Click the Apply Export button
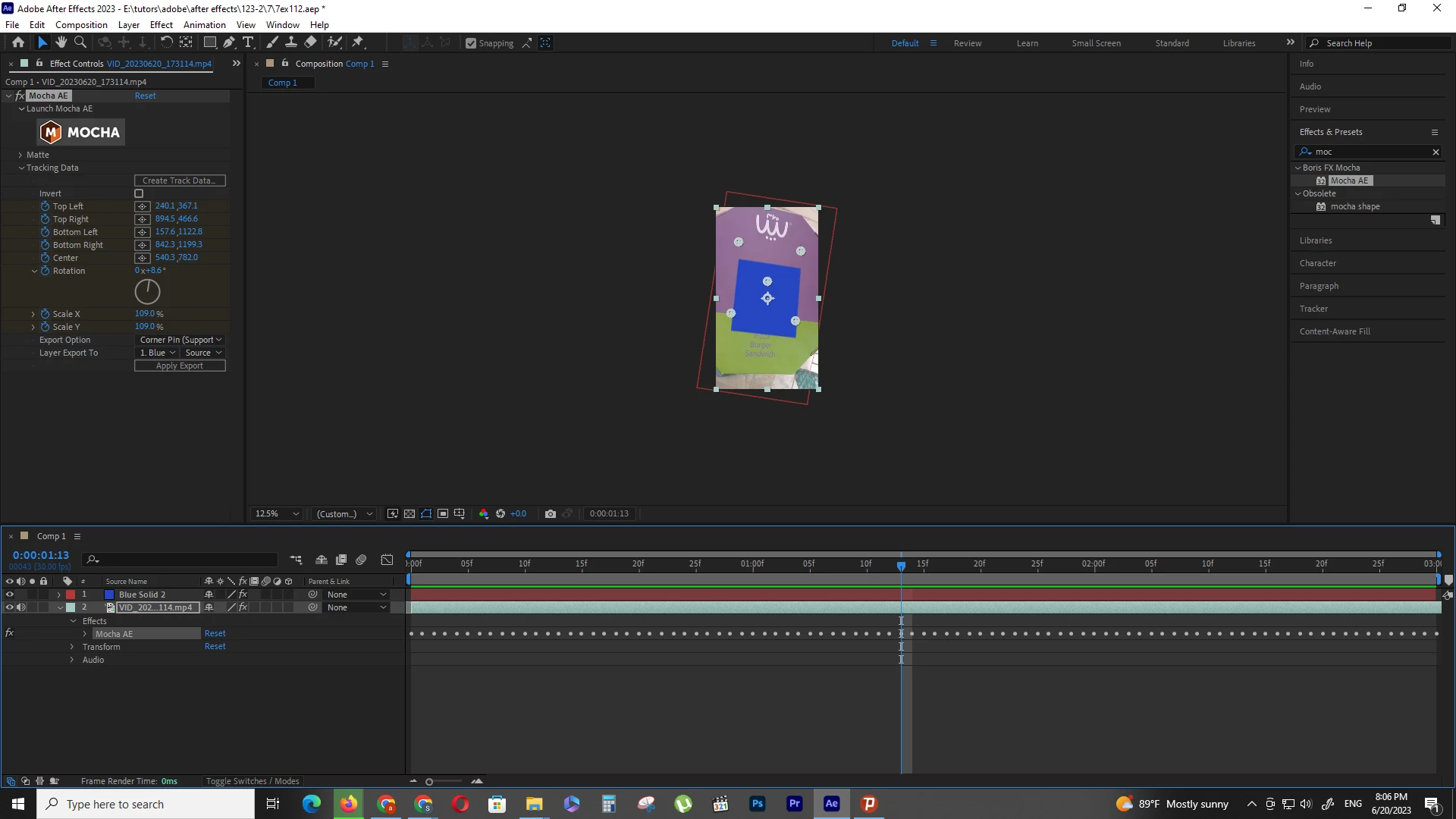 180,366
